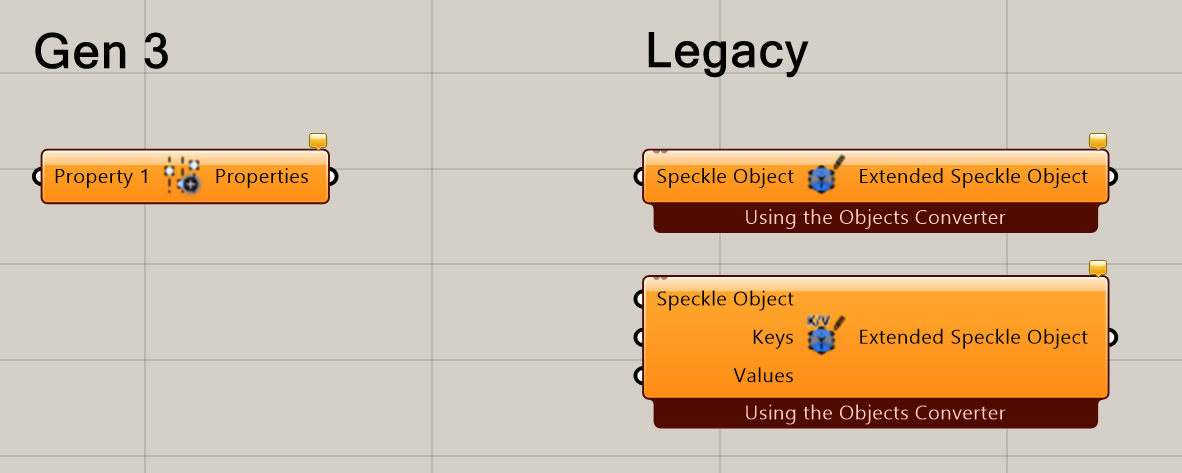Click the blue cube pencil icon on the upper Legacy component
Screen dimensions: 1182x473
tap(826, 175)
